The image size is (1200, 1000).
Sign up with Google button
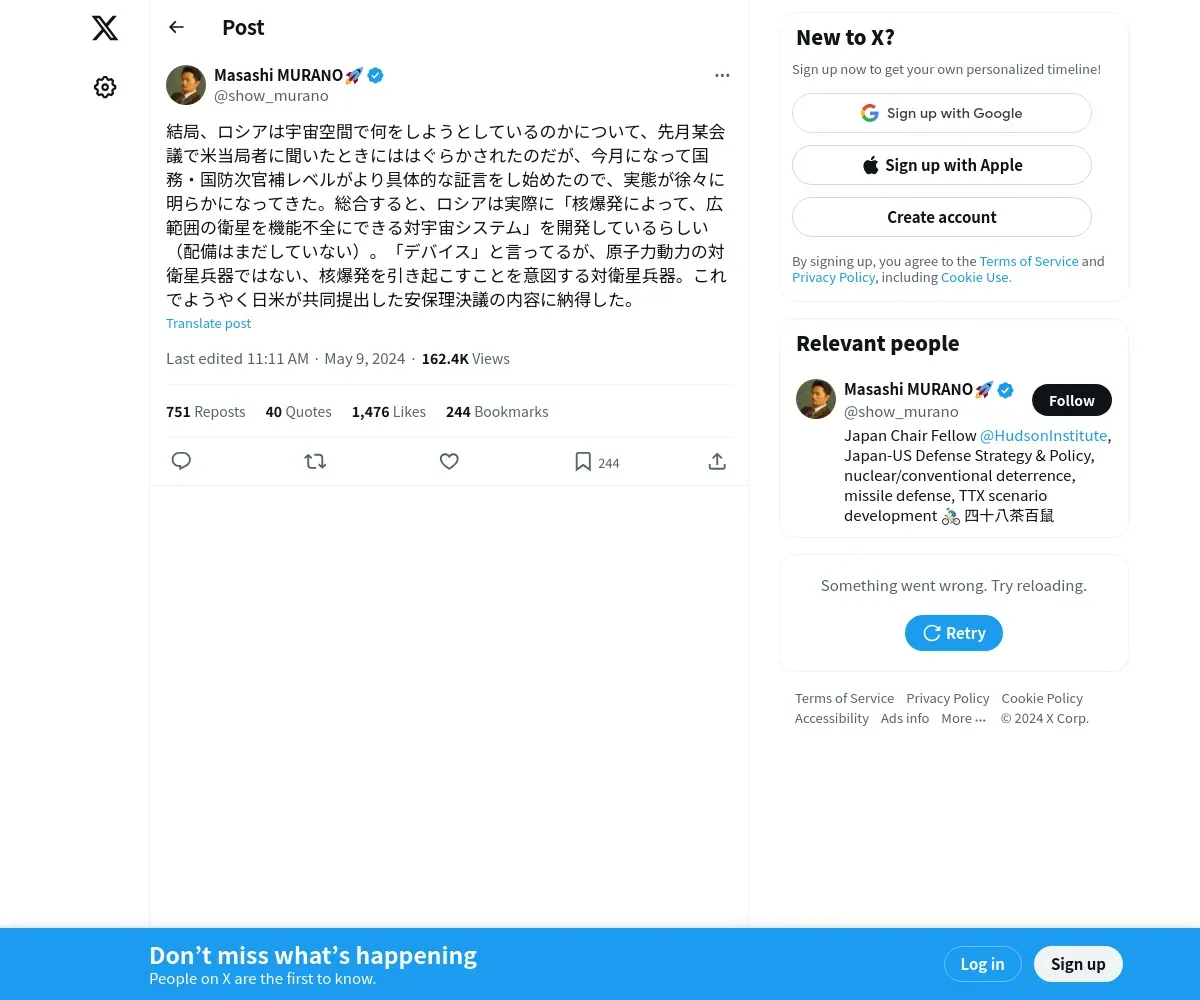pyautogui.click(x=942, y=113)
